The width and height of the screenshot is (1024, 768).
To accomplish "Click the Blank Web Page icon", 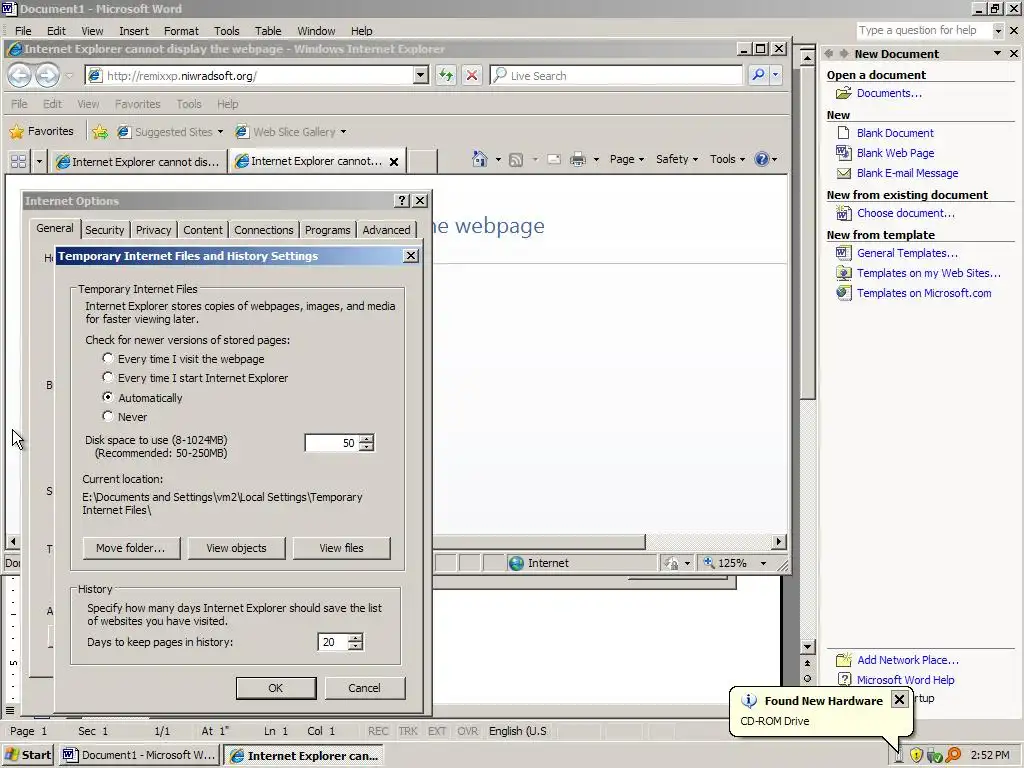I will (x=844, y=153).
